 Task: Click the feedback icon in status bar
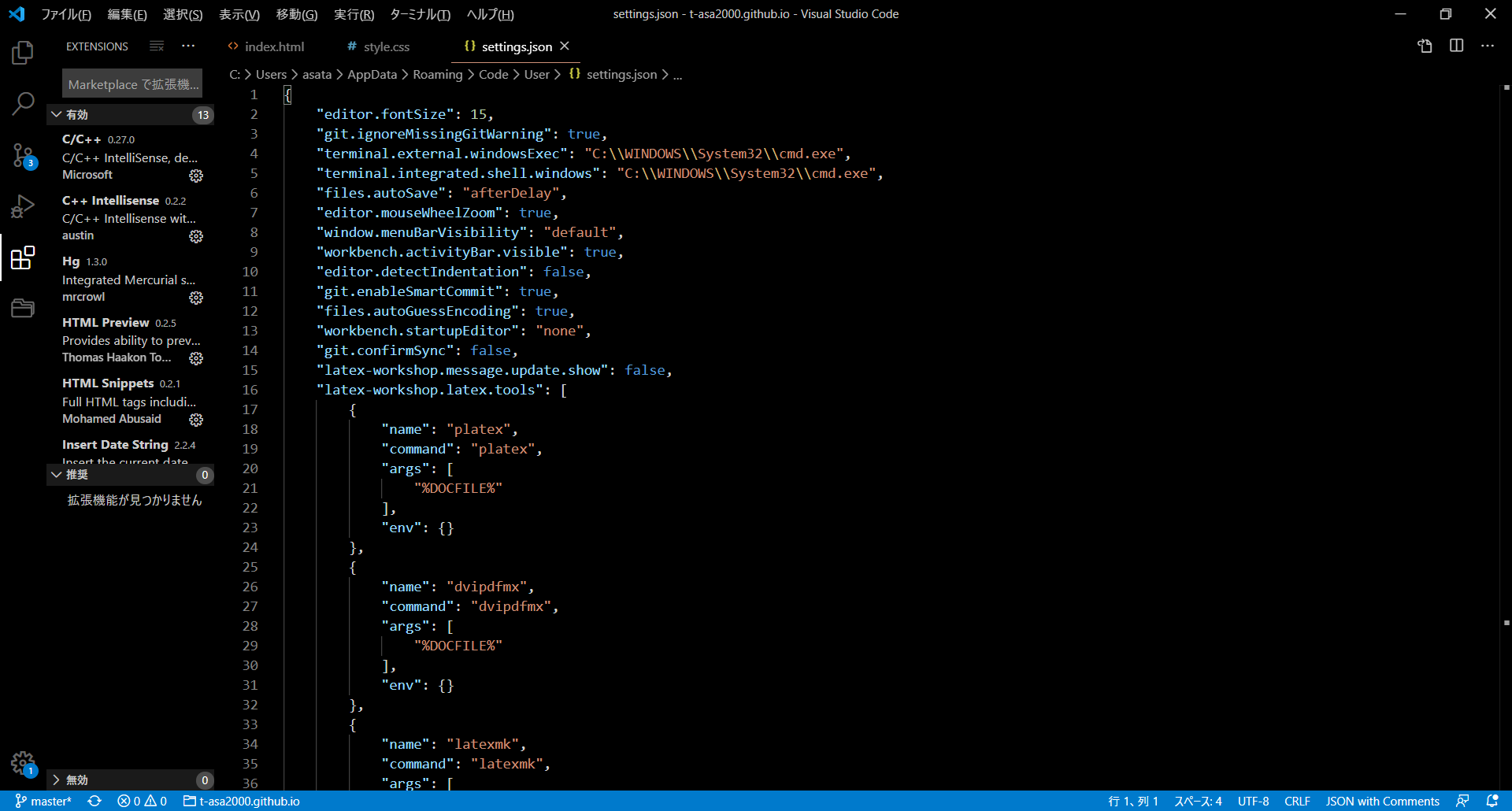(x=1462, y=801)
